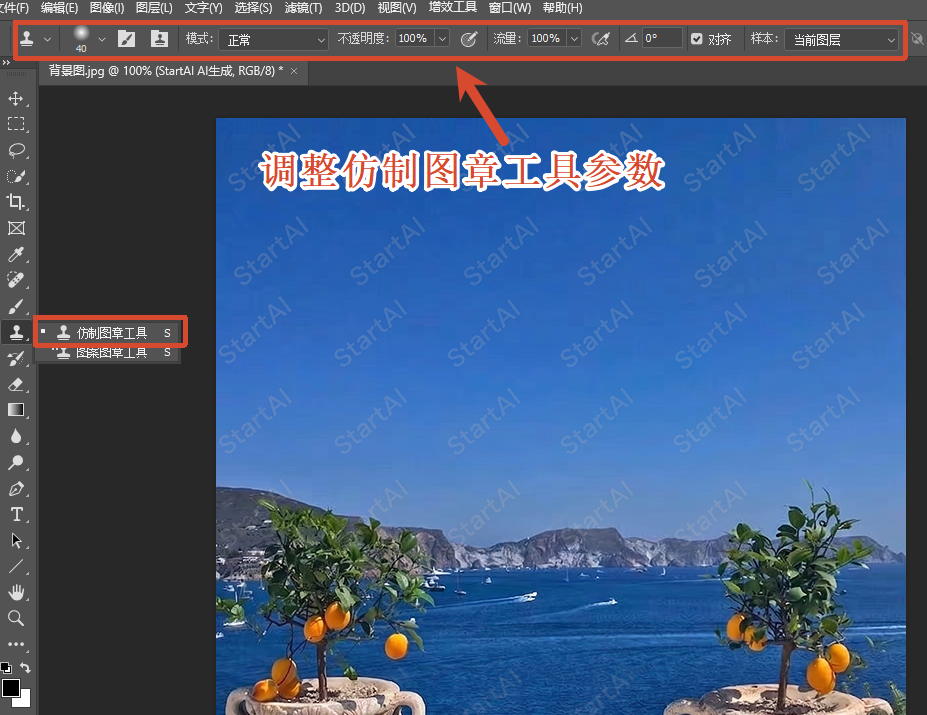Open the 不透明度 opacity dropdown
Viewport: 927px width, 715px height.
[441, 39]
